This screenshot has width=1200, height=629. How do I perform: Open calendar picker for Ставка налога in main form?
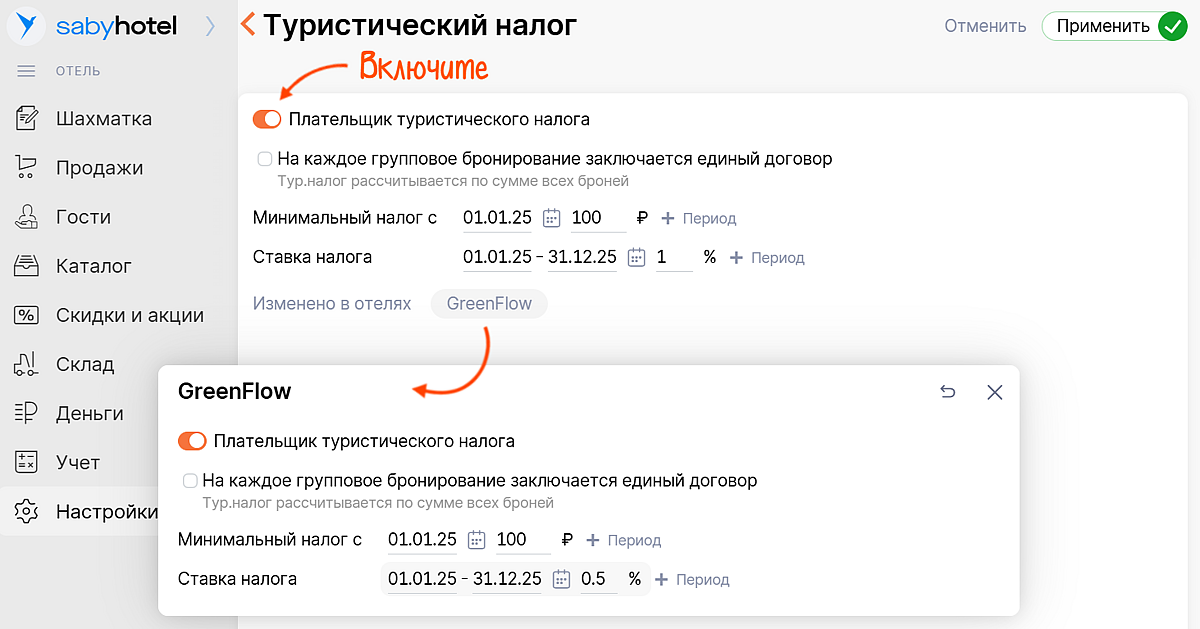coord(636,257)
